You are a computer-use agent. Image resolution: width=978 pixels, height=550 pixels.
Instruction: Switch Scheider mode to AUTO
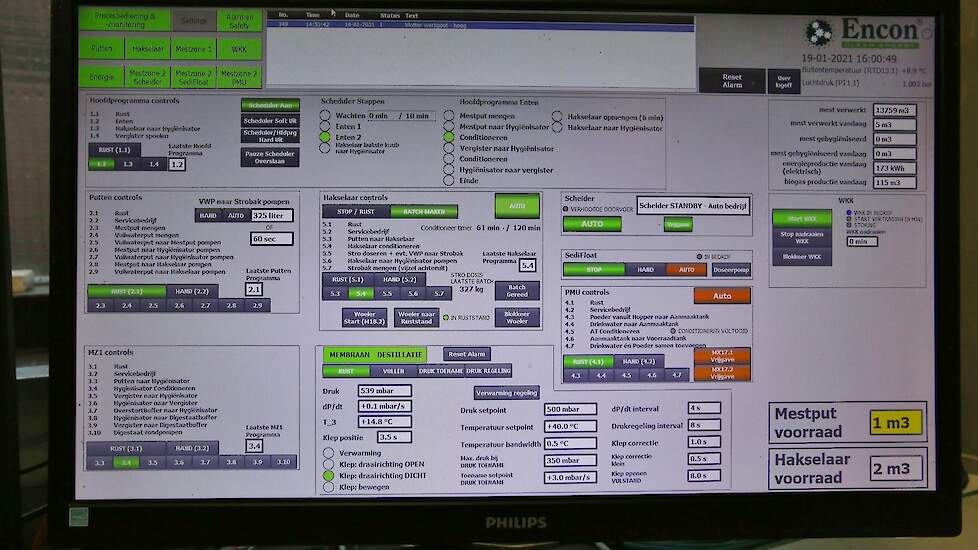tap(593, 224)
